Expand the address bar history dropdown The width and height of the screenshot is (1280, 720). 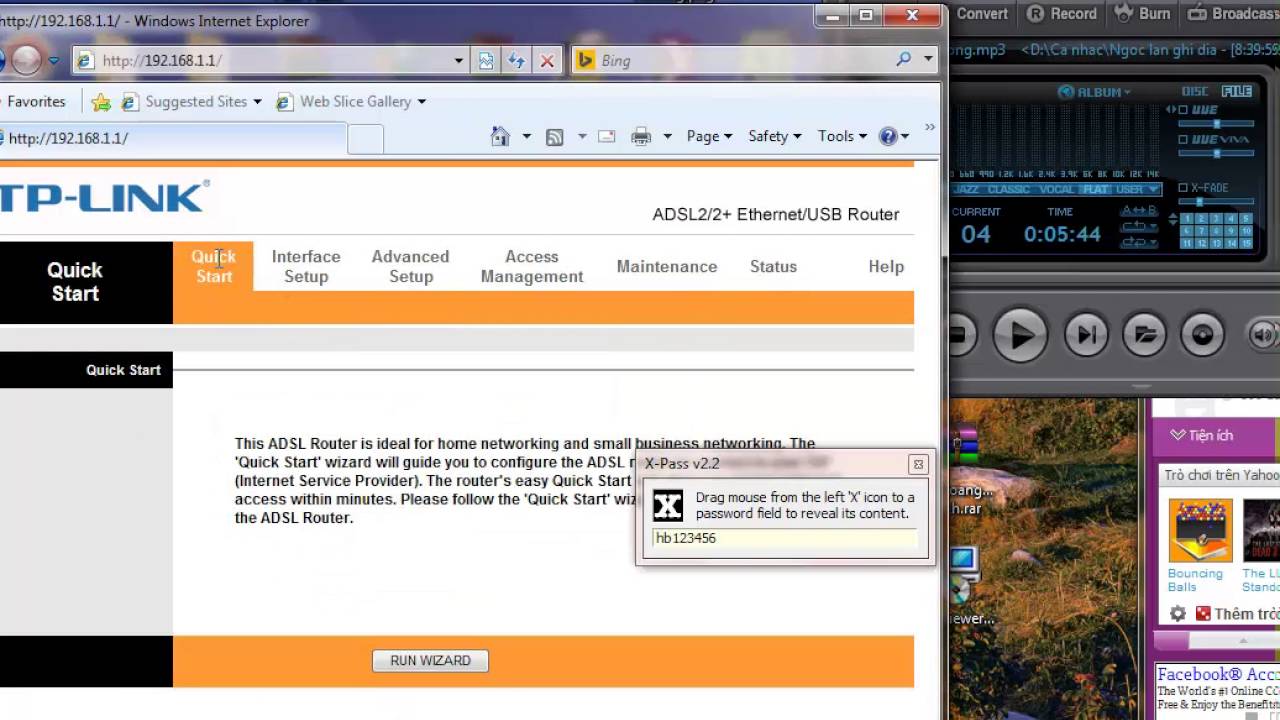click(x=458, y=60)
